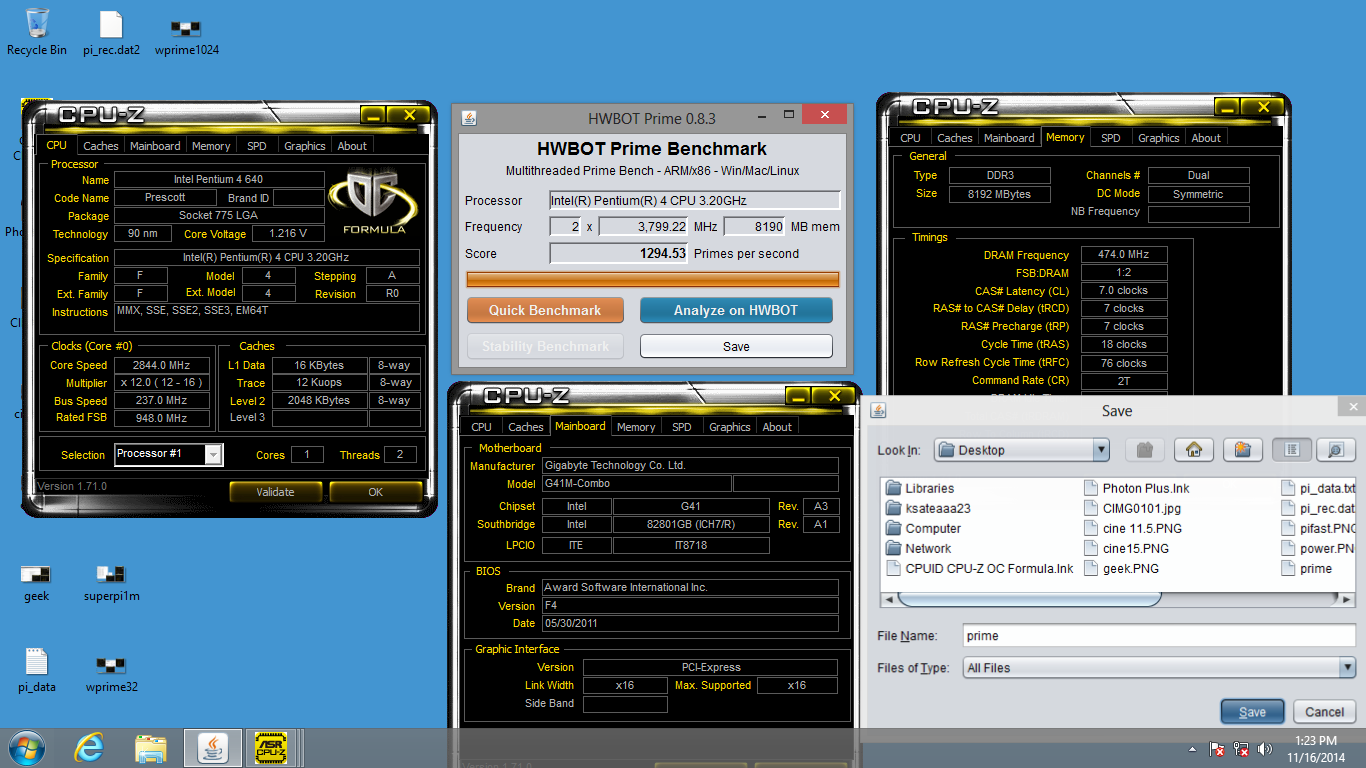
Task: Select CIMG0101.jpg in file list
Action: pyautogui.click(x=1133, y=508)
